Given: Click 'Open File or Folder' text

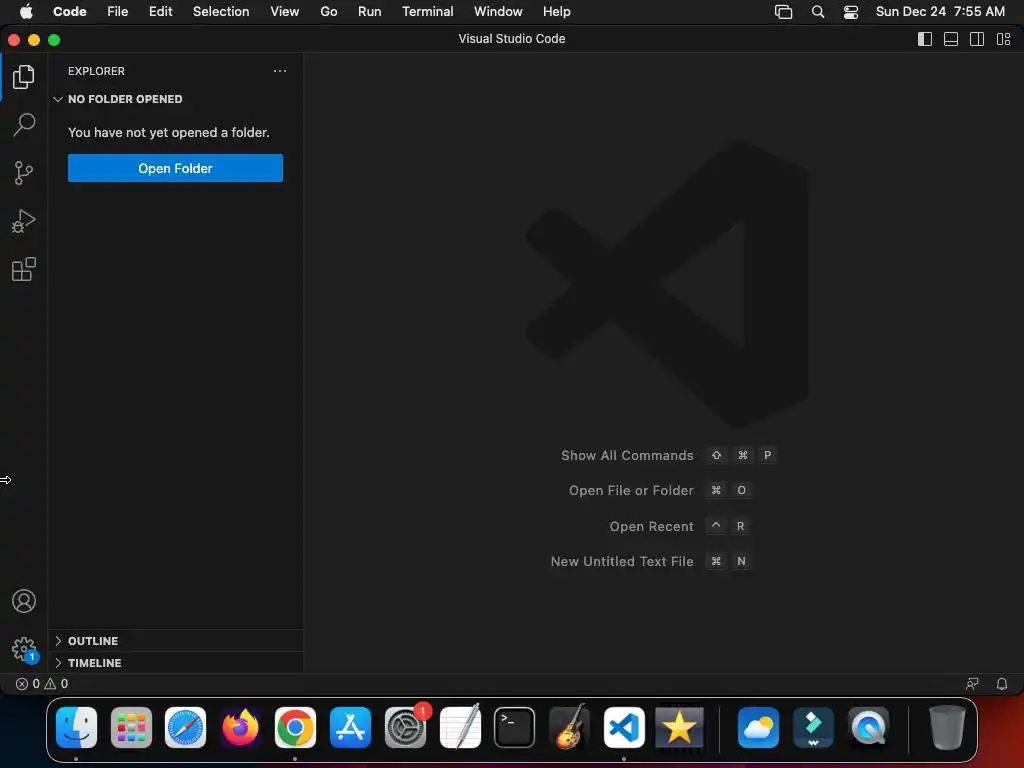Looking at the screenshot, I should (x=631, y=490).
